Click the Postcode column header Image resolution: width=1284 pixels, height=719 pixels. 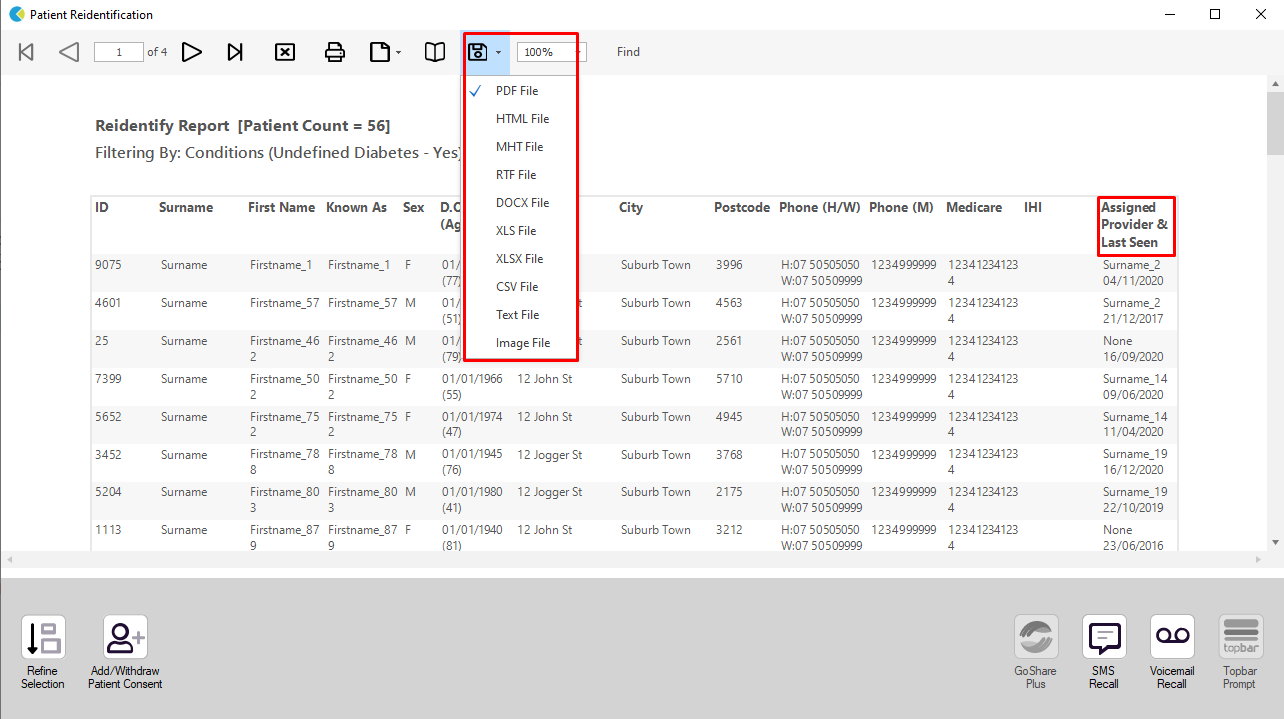742,208
